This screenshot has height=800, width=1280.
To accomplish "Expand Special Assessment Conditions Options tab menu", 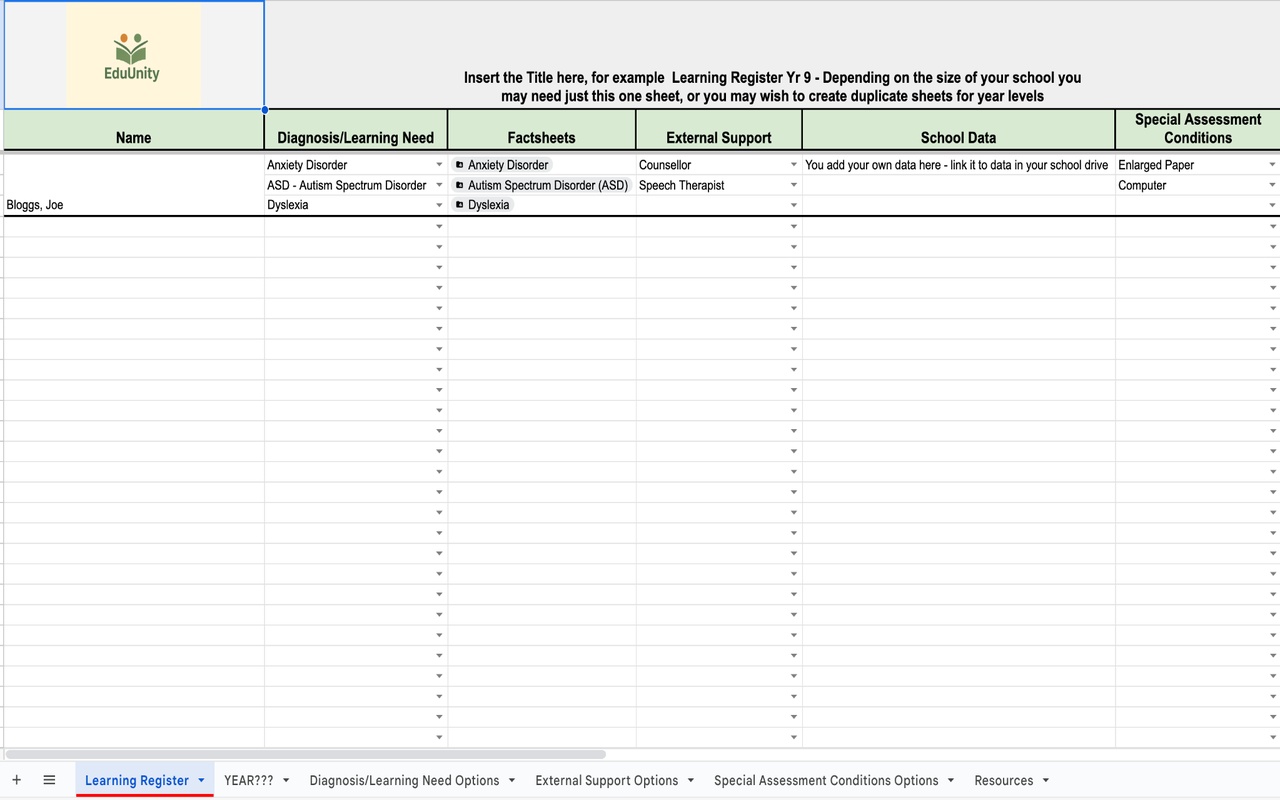I will (x=951, y=780).
